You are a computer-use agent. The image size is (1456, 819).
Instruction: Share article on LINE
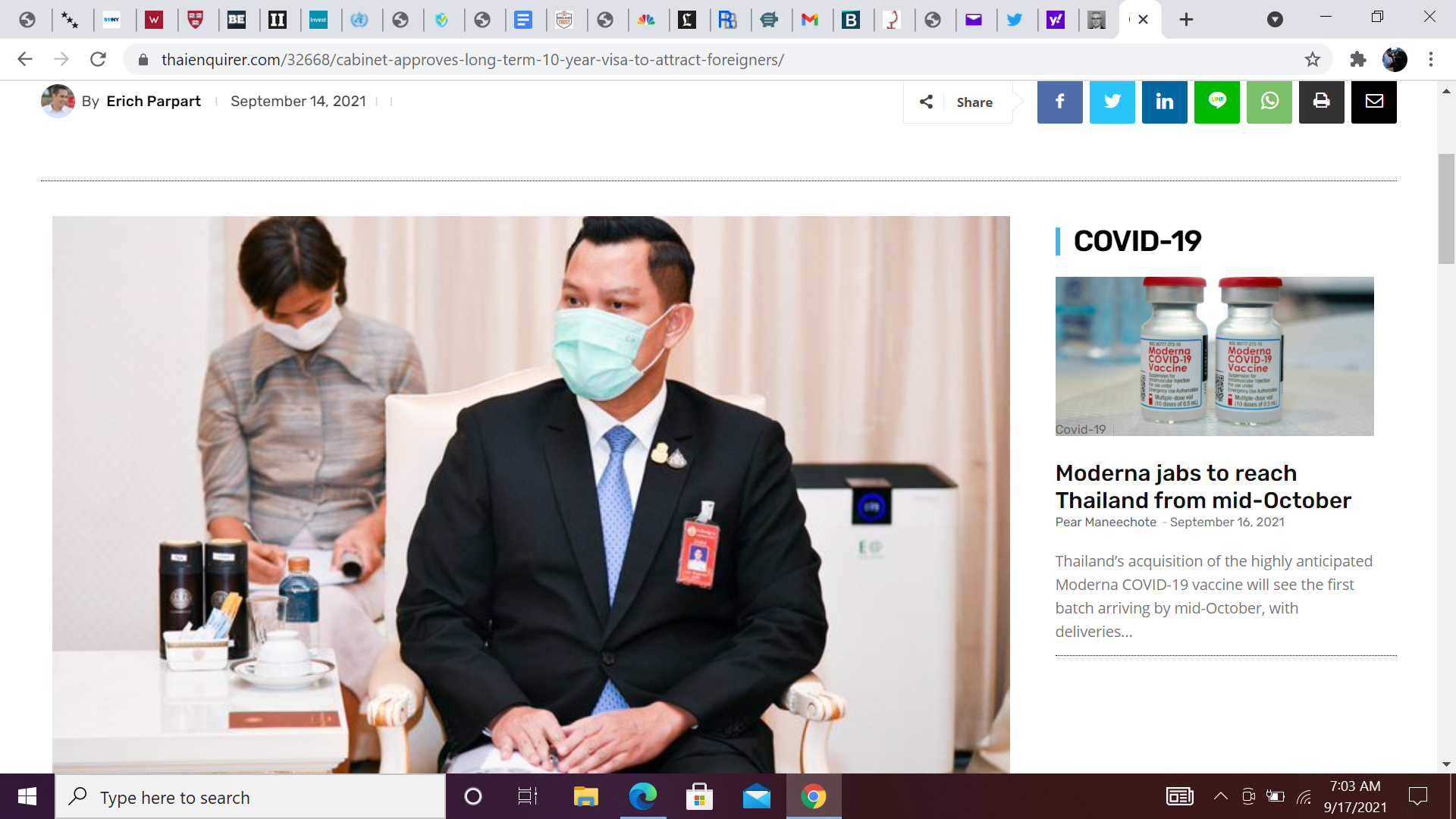[x=1216, y=102]
